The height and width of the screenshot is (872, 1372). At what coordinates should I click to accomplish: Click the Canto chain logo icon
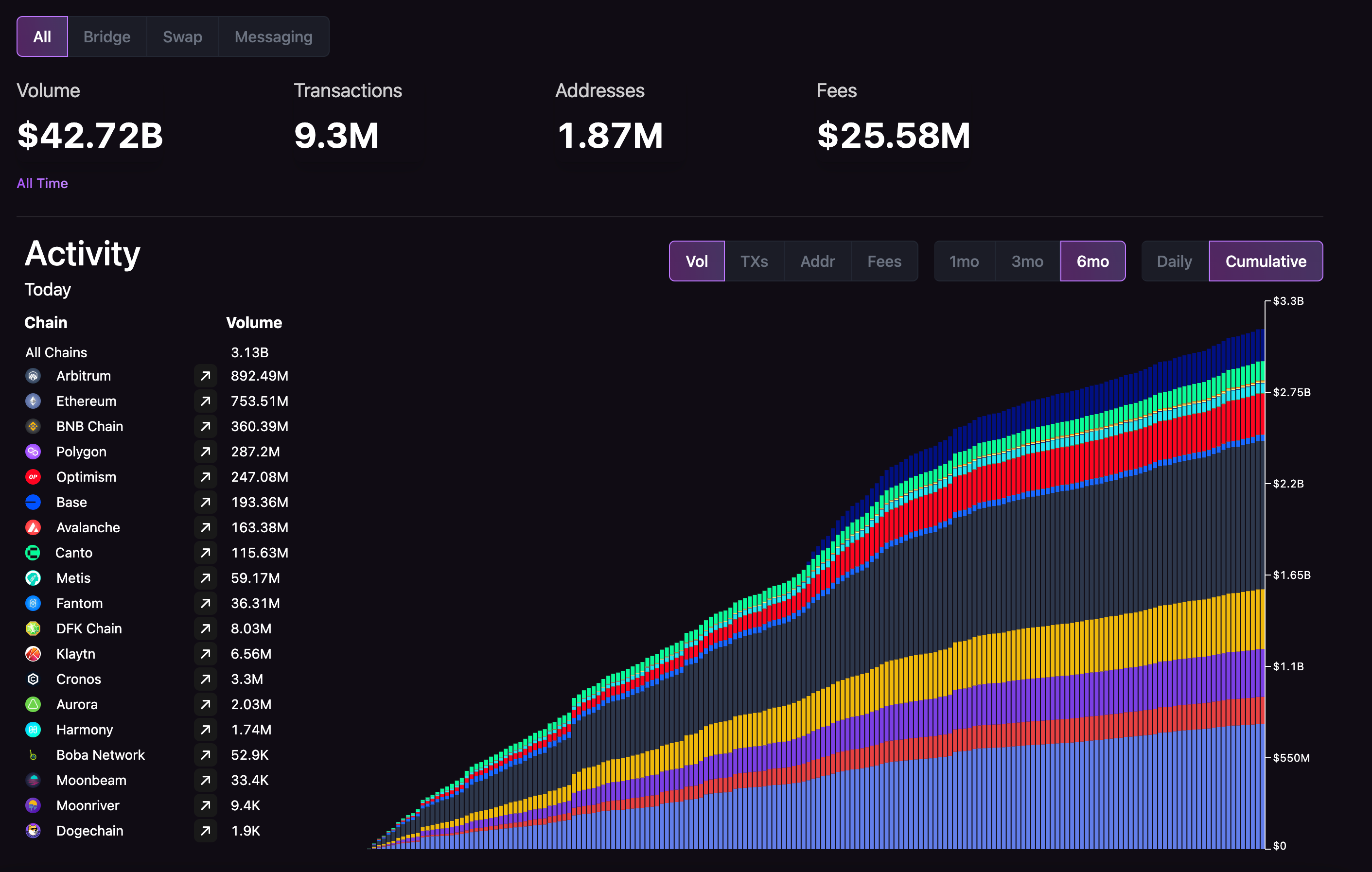pos(33,553)
